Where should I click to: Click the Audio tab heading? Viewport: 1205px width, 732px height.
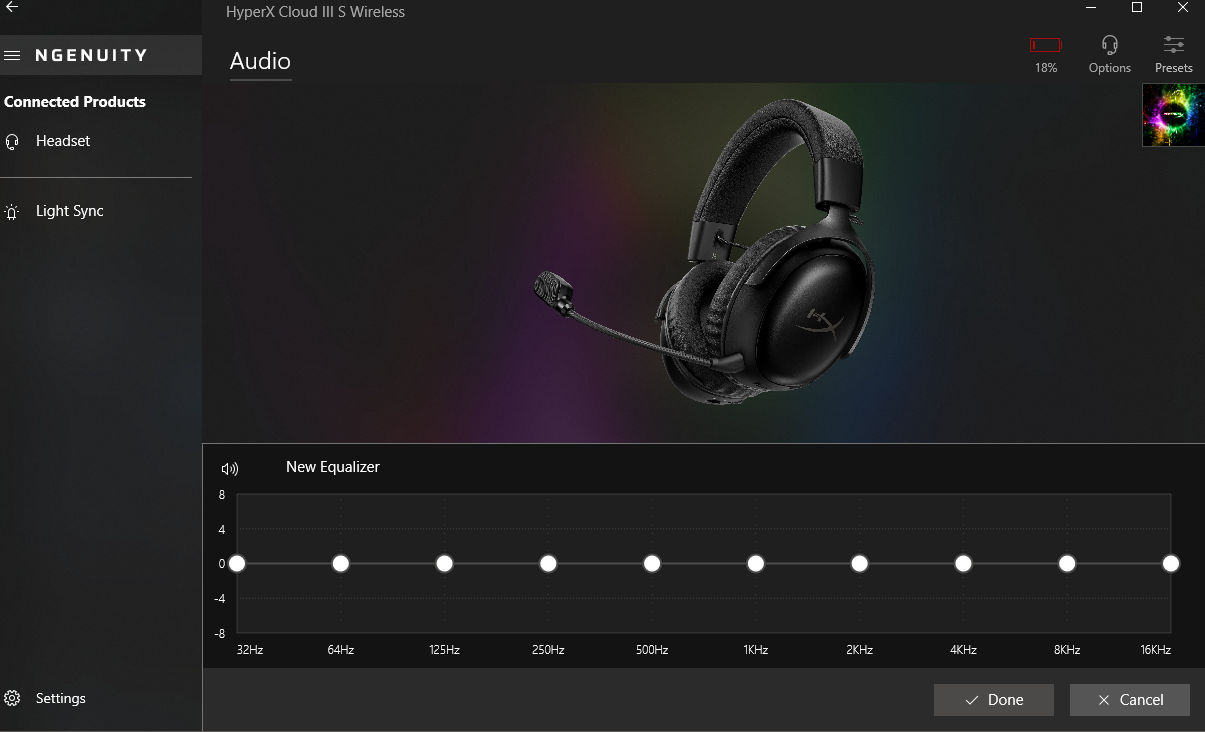point(260,61)
